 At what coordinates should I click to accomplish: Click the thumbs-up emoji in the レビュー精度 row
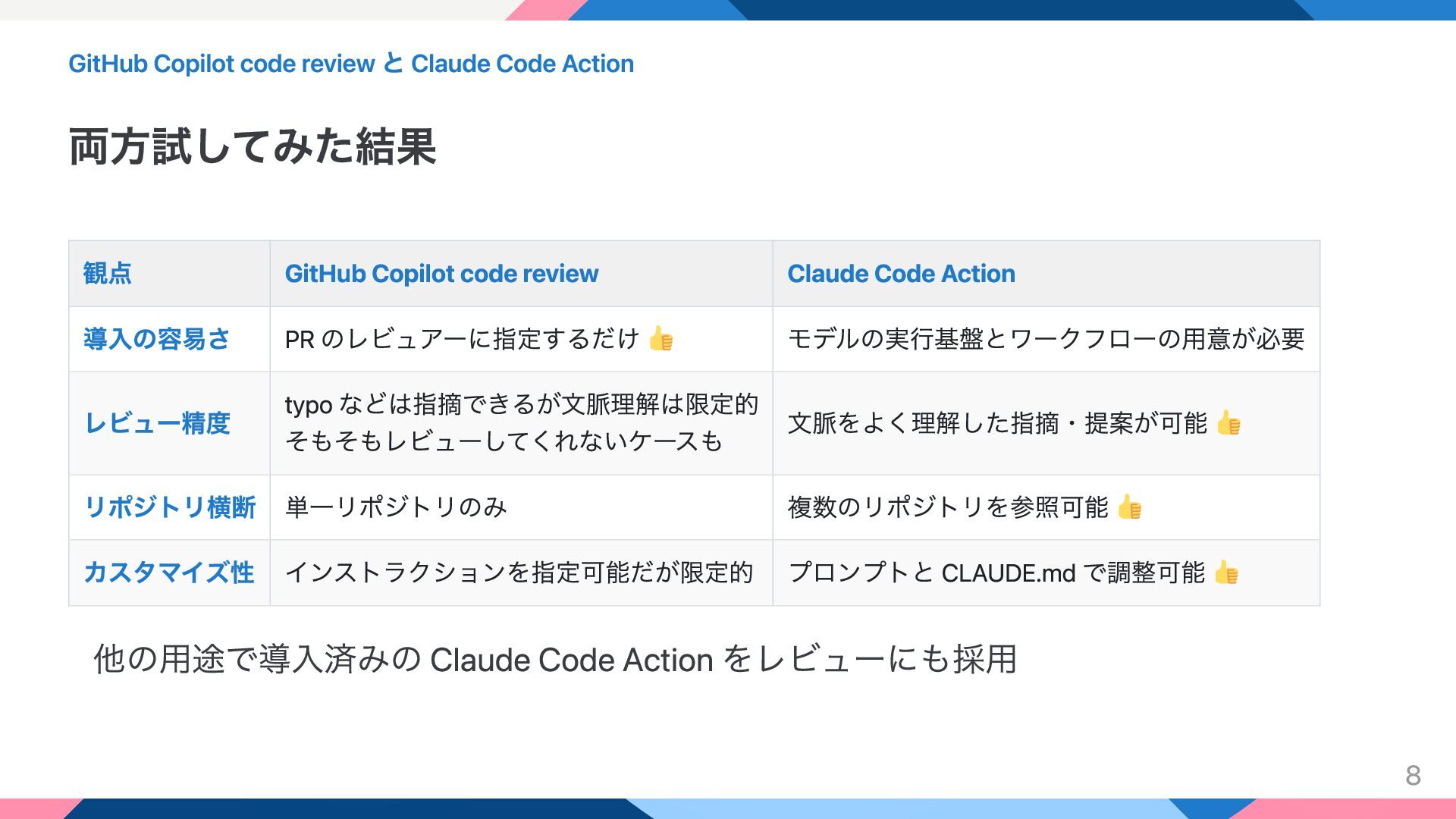1228,422
